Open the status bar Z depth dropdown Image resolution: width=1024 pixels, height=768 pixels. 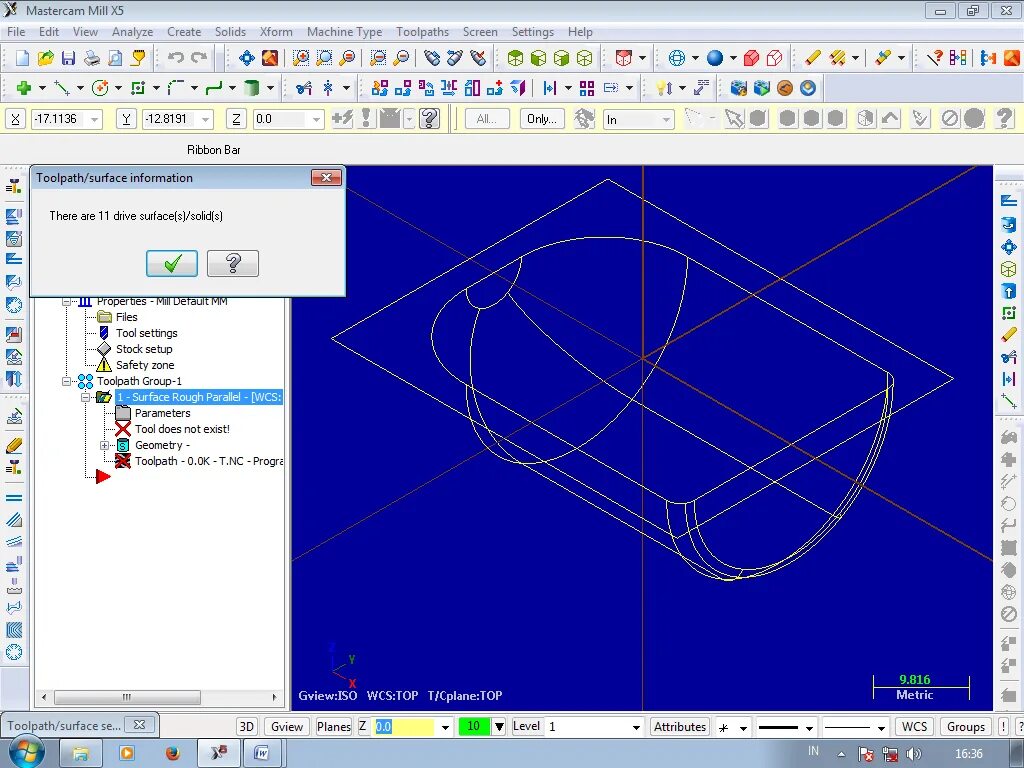[445, 727]
